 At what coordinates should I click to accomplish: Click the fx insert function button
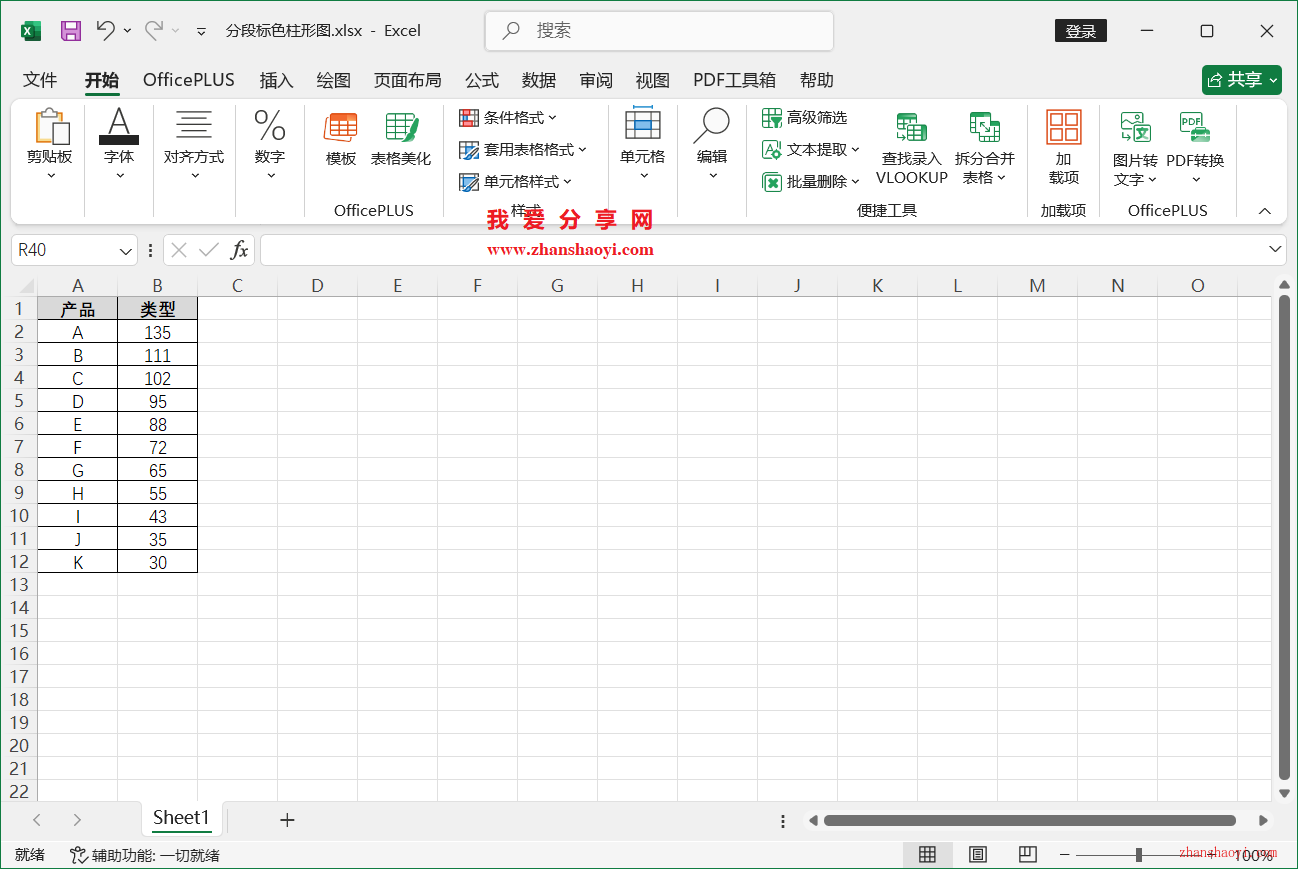tap(239, 249)
